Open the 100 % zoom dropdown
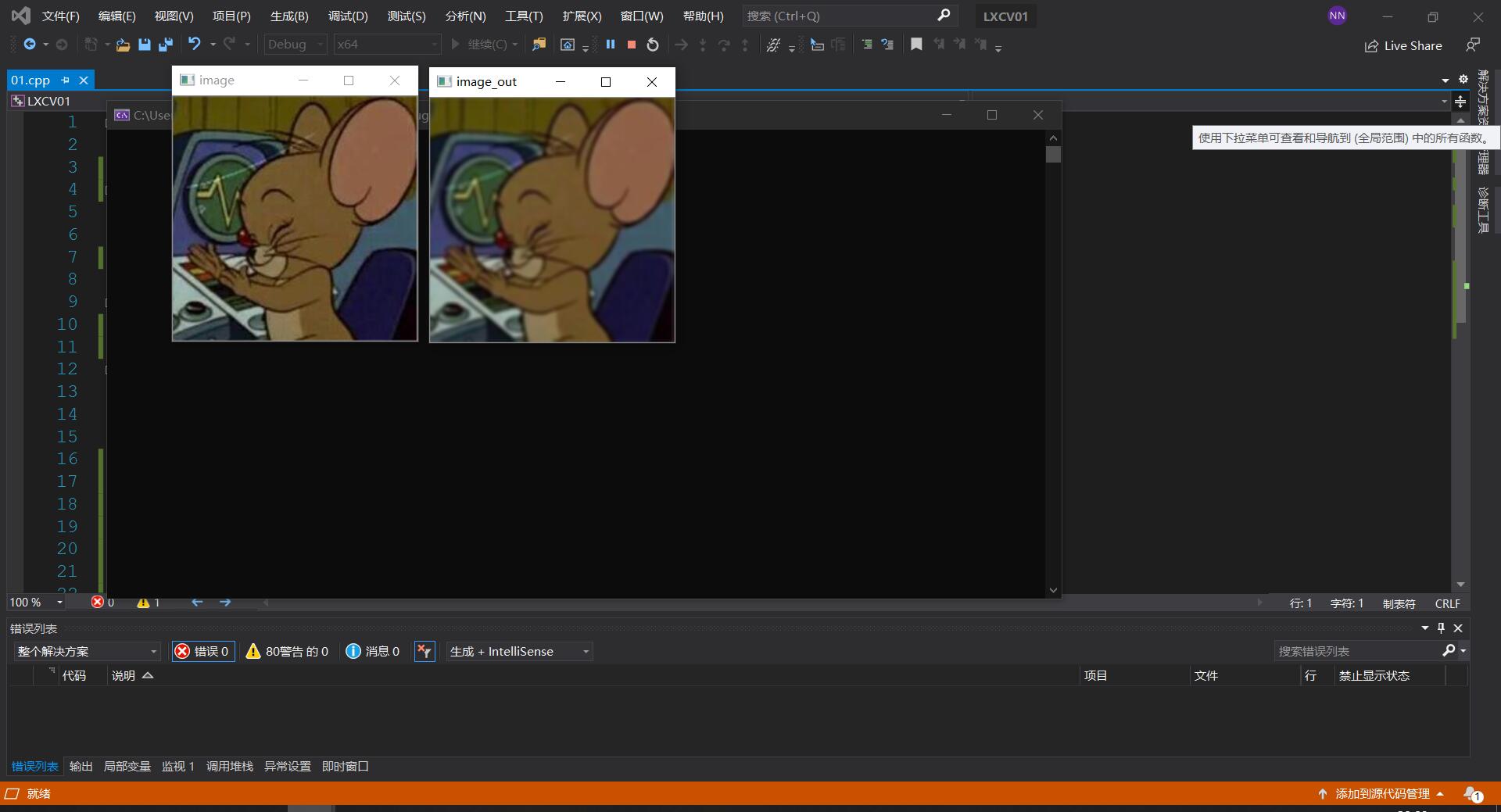The image size is (1501, 812). 36,603
